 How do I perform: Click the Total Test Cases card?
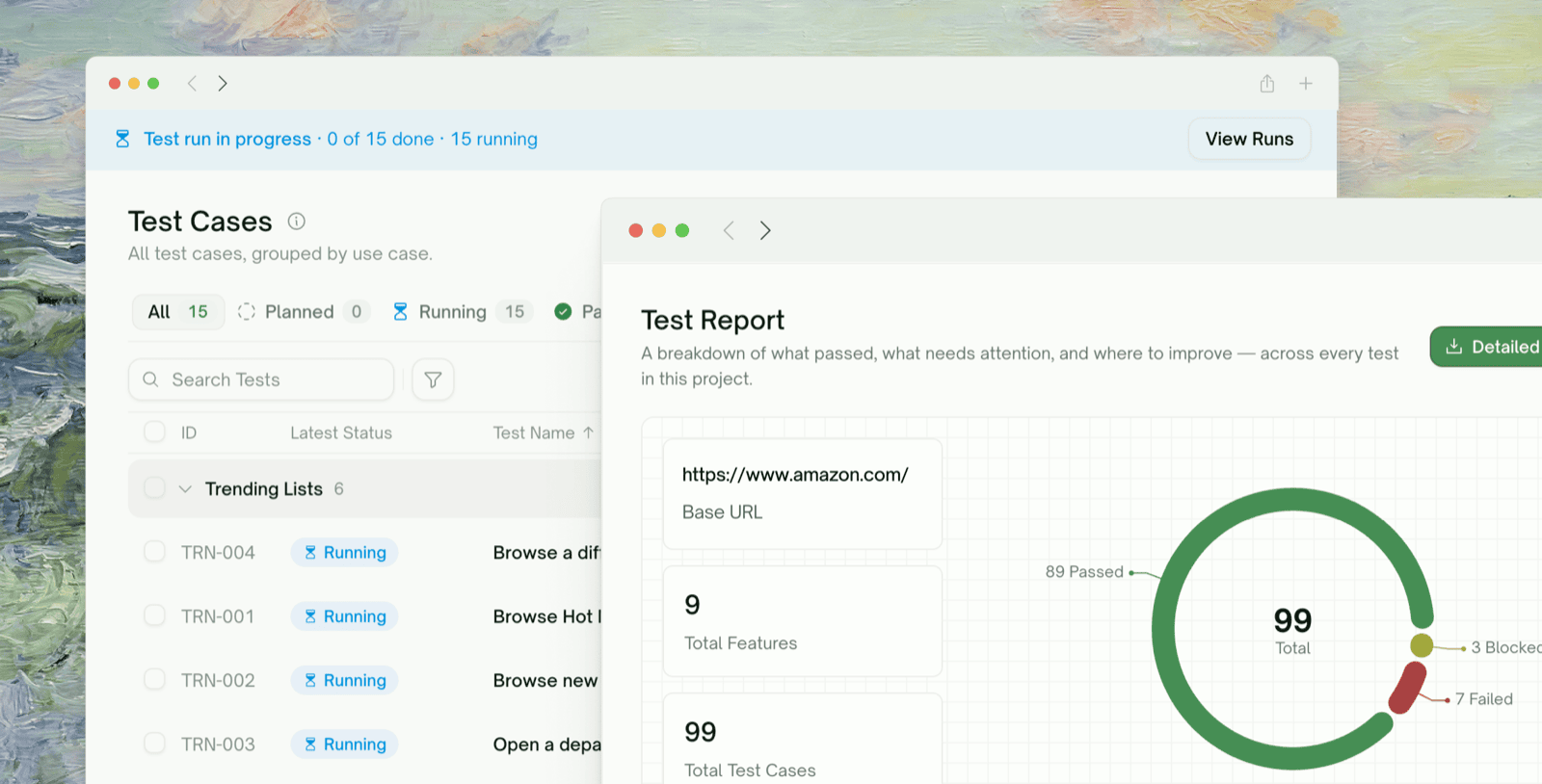pos(803,739)
